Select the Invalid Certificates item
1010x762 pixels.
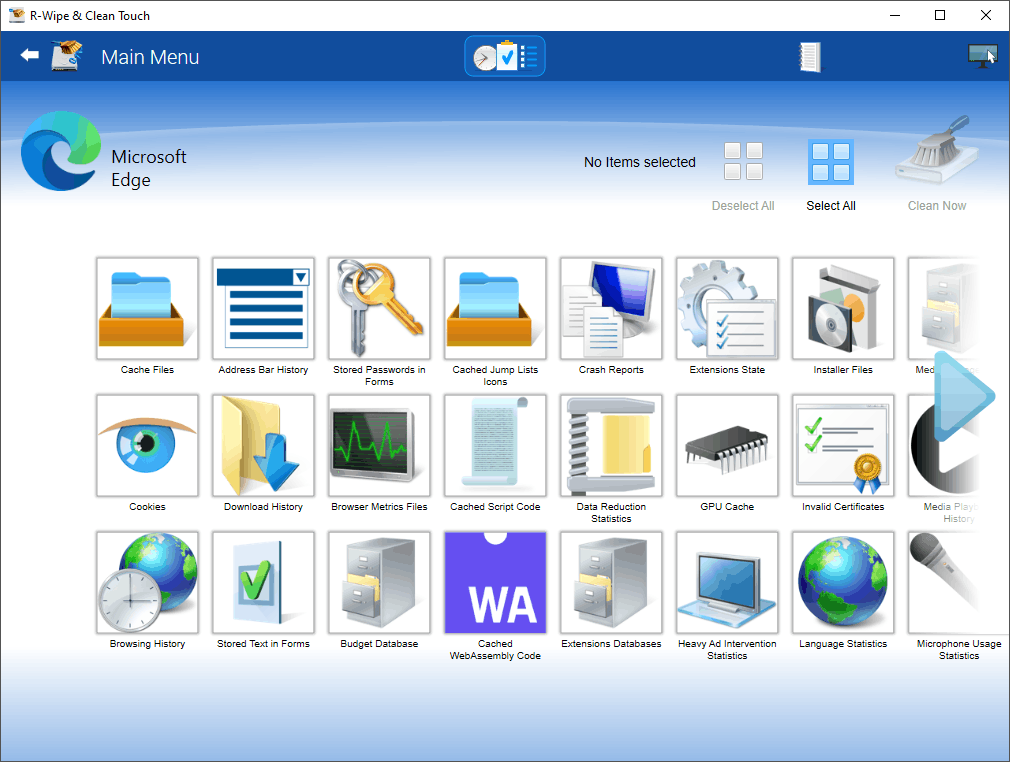point(843,446)
